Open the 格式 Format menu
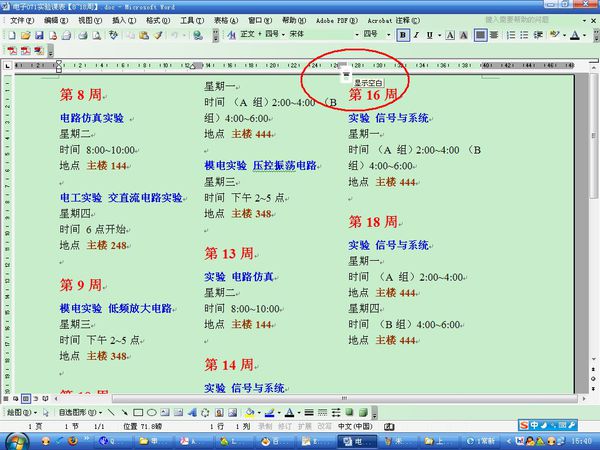Screen dimensions: 600x450 (158, 20)
